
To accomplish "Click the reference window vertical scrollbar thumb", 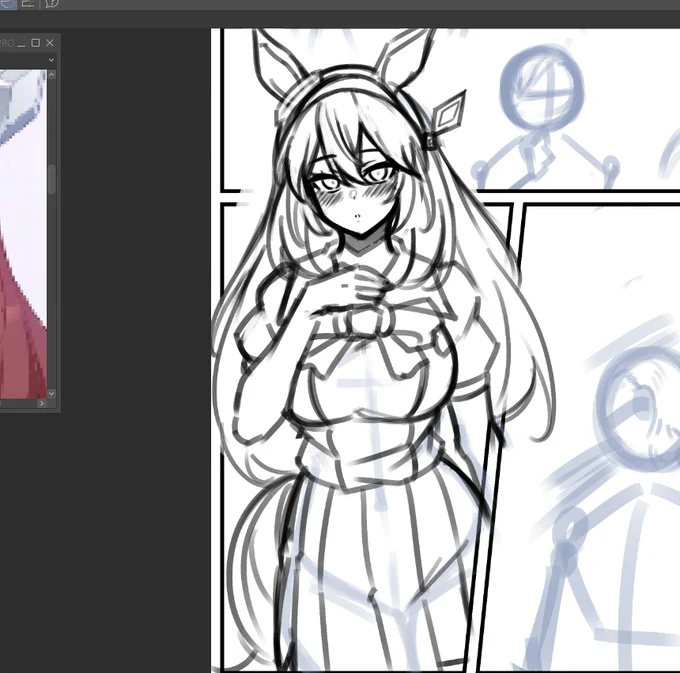I will click(x=52, y=179).
